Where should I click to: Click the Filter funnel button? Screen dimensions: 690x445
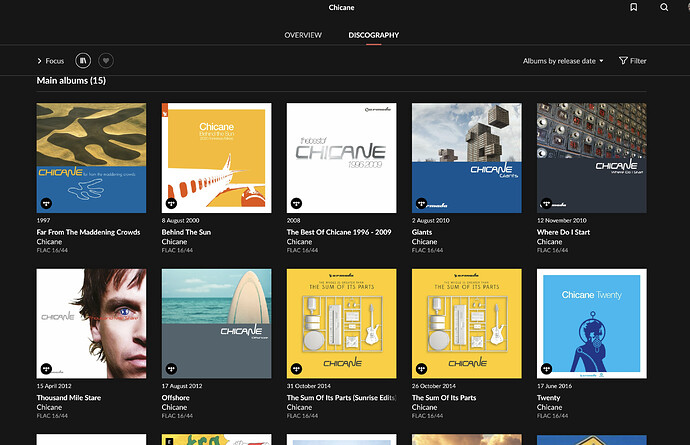coord(633,61)
